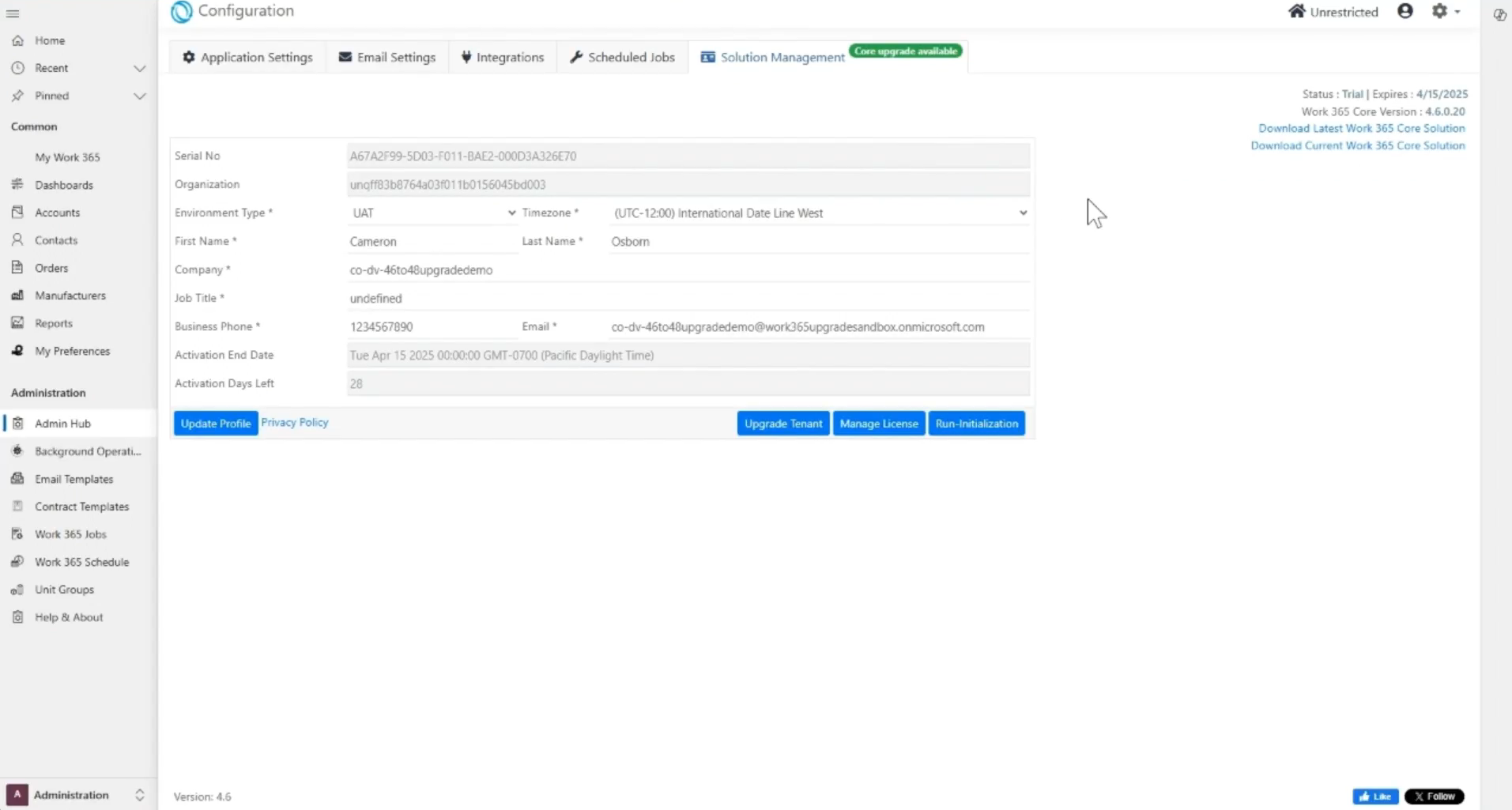Screen dimensions: 1512x810
Task: Click the Version: 4.6 footer text
Action: click(x=202, y=797)
